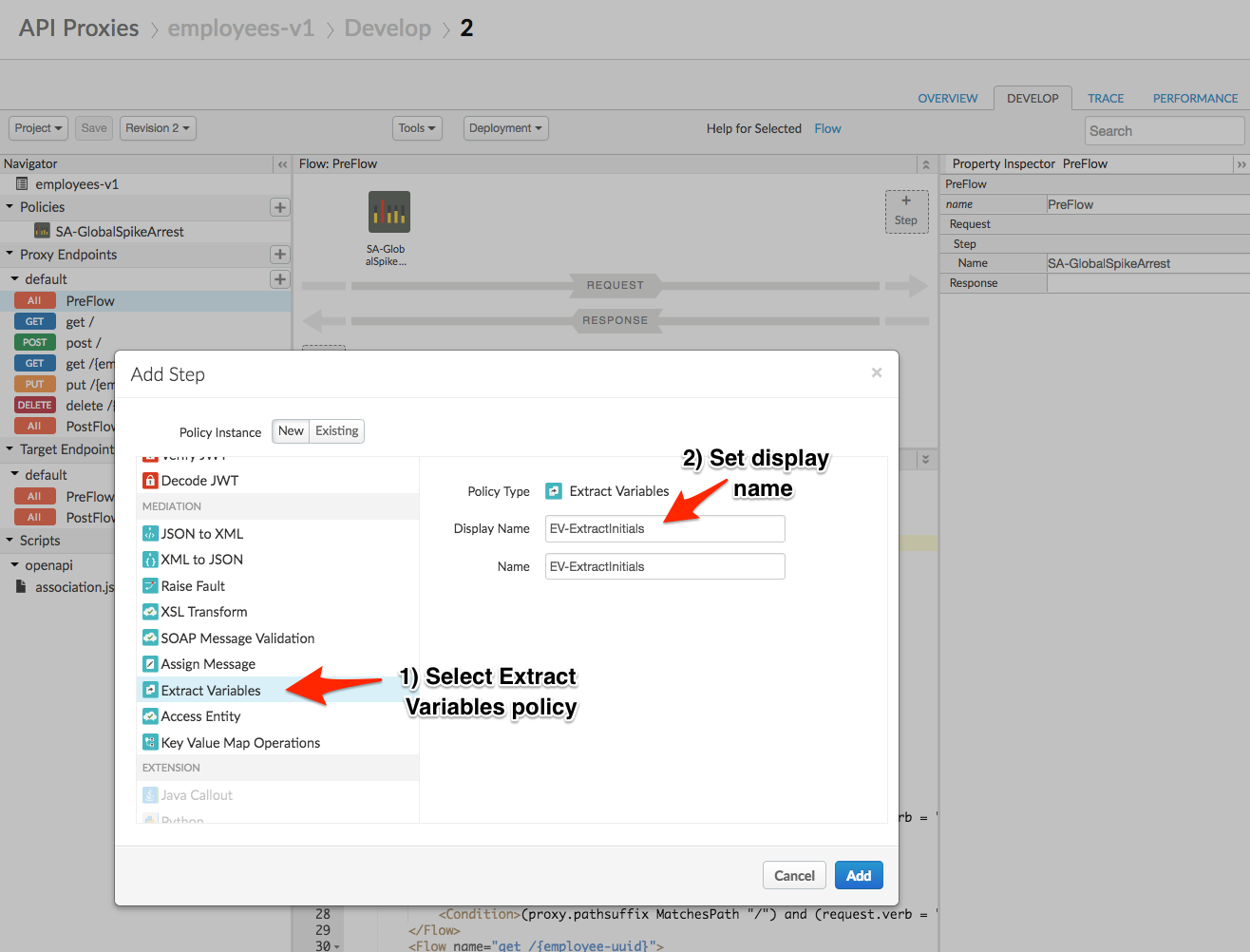Click the RESPONSE flow label
This screenshot has width=1250, height=952.
coord(616,320)
